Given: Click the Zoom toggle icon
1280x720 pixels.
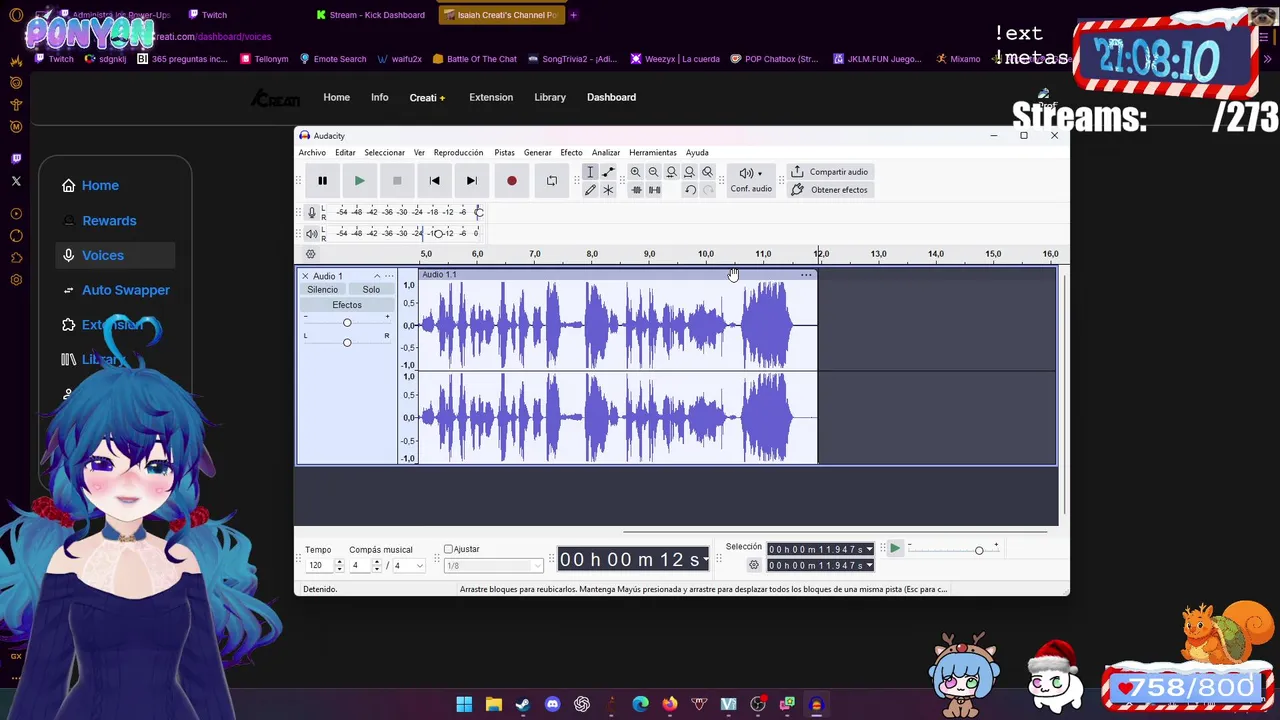Looking at the screenshot, I should (707, 172).
